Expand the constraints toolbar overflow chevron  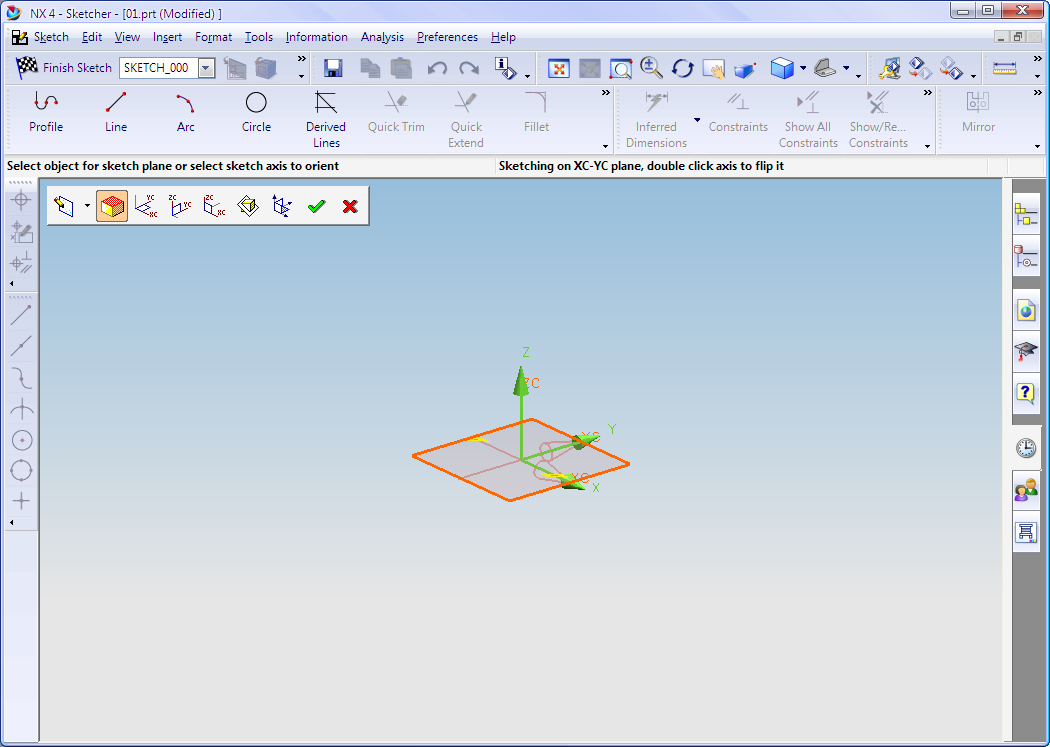coord(927,93)
